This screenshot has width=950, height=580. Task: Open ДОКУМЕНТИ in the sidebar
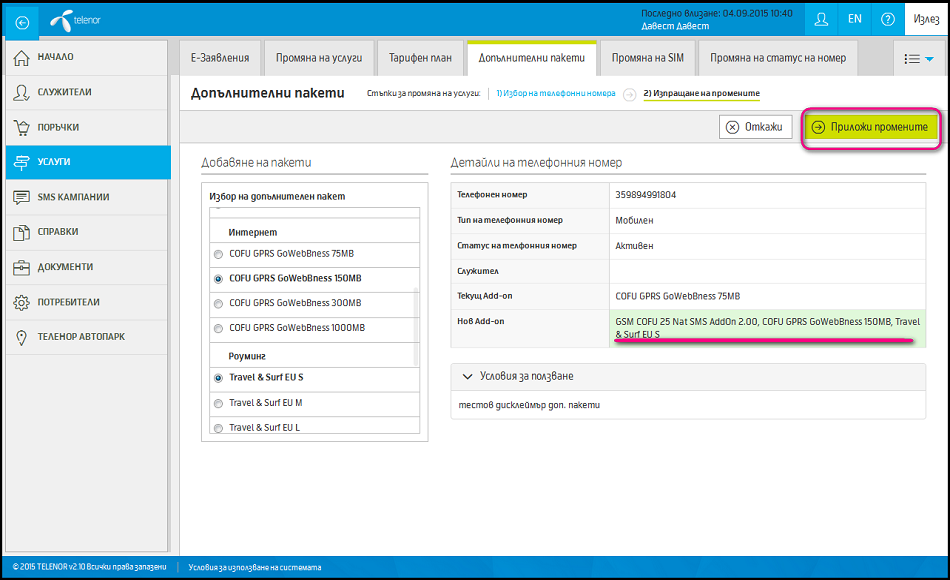[87, 267]
